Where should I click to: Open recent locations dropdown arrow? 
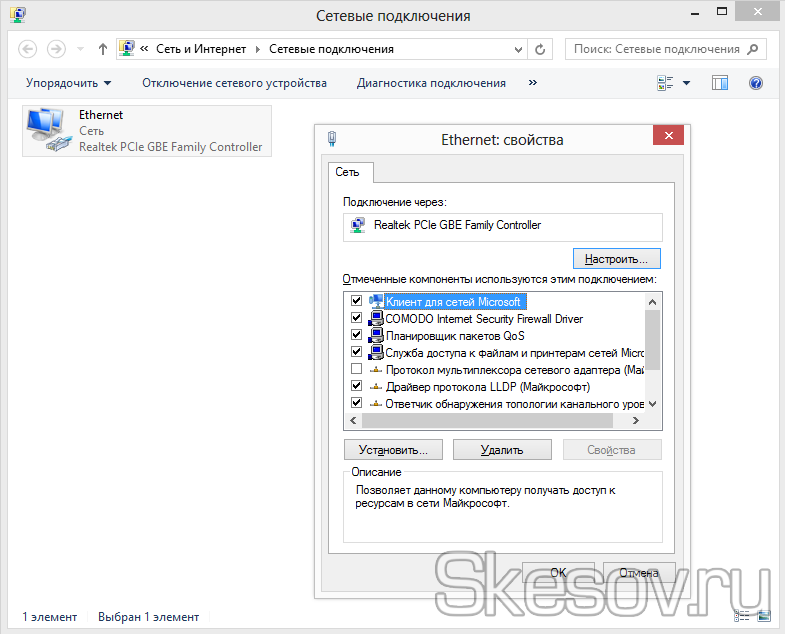(x=80, y=49)
